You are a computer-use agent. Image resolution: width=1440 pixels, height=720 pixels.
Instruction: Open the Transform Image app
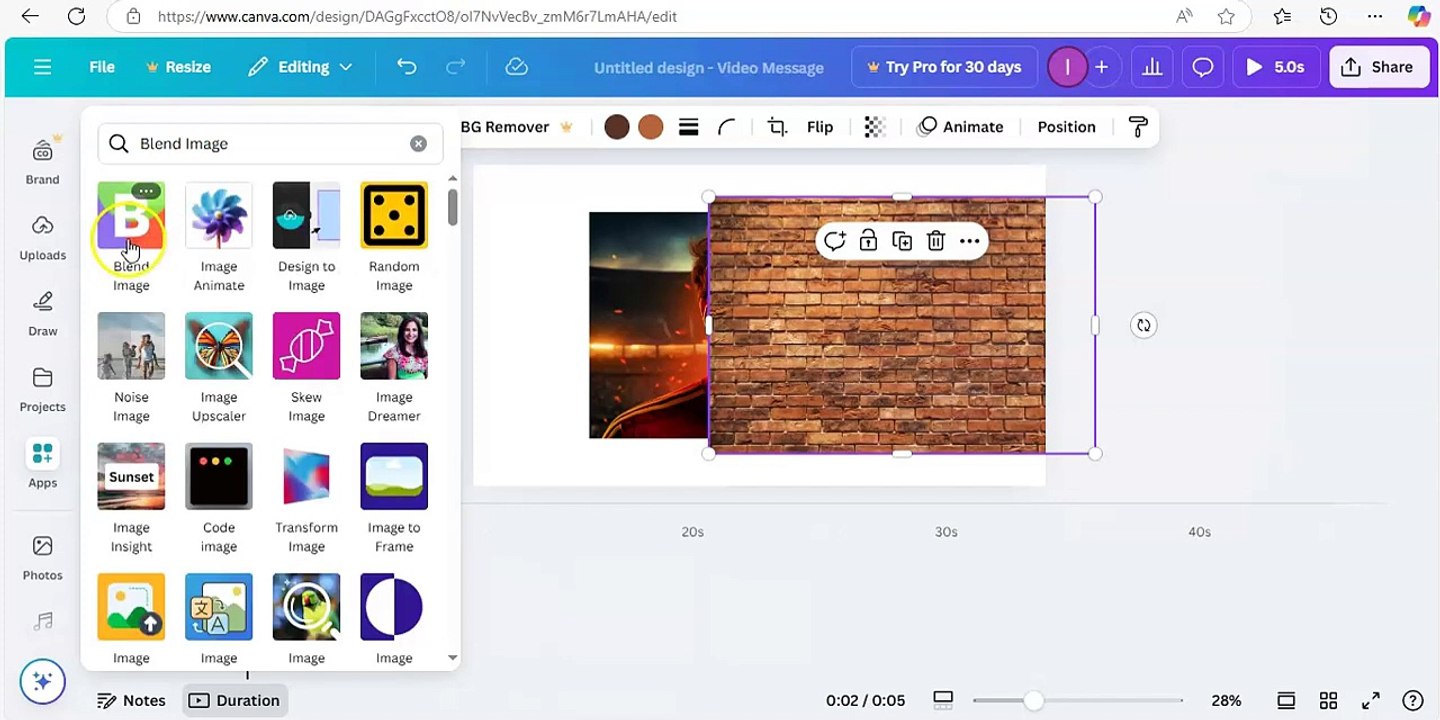pos(306,499)
